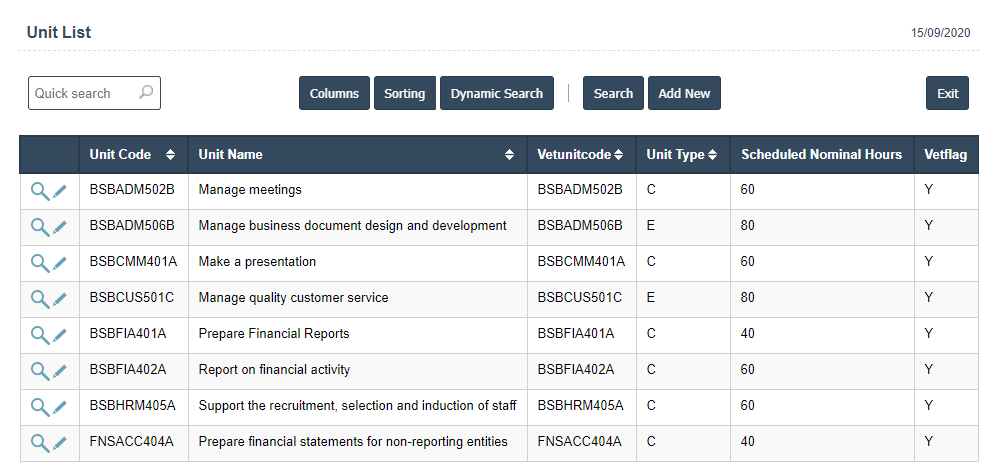
Task: Click the pencil edit icon for BSBADM506B
Action: pos(60,227)
